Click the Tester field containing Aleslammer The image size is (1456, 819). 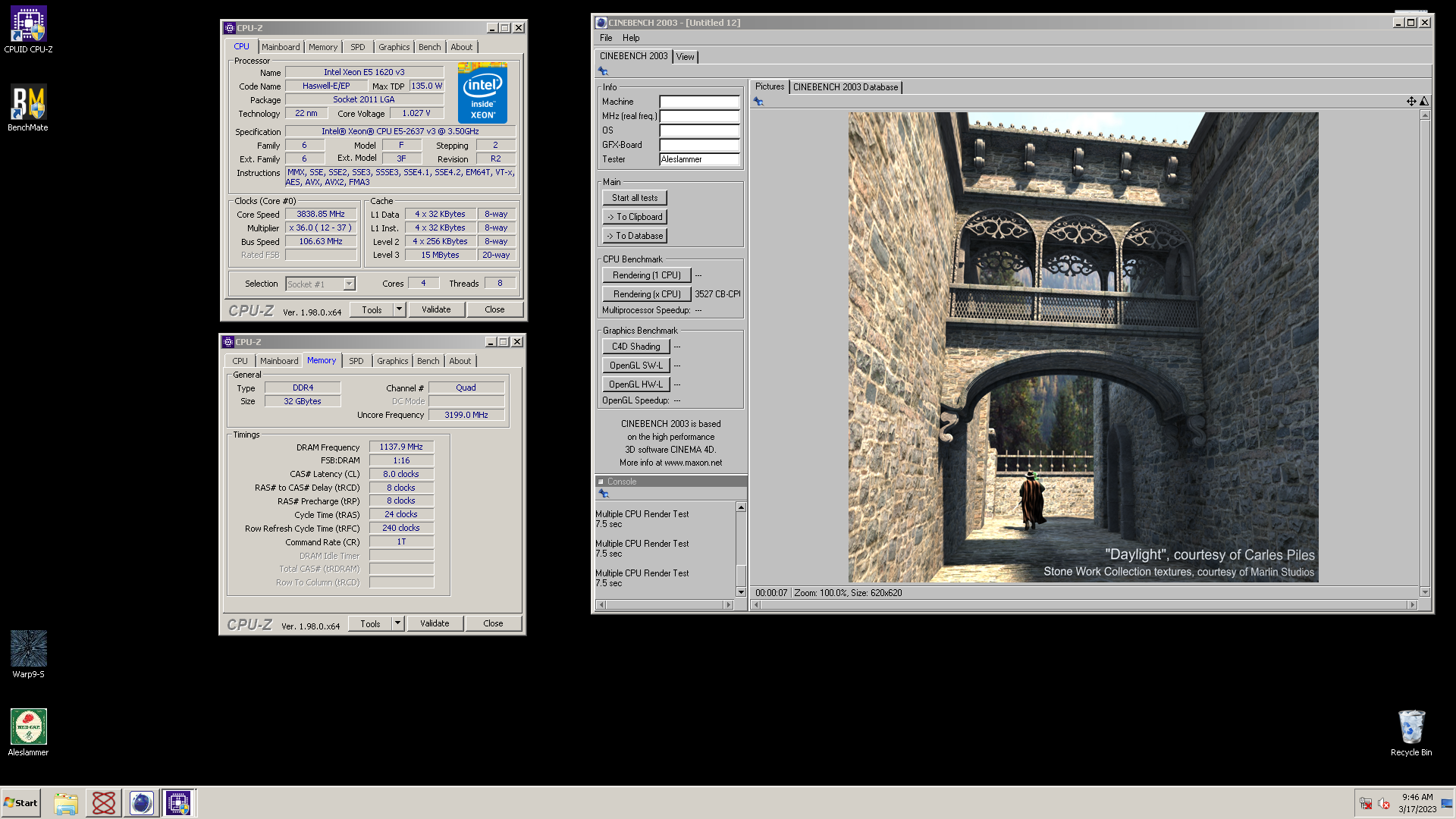point(699,159)
